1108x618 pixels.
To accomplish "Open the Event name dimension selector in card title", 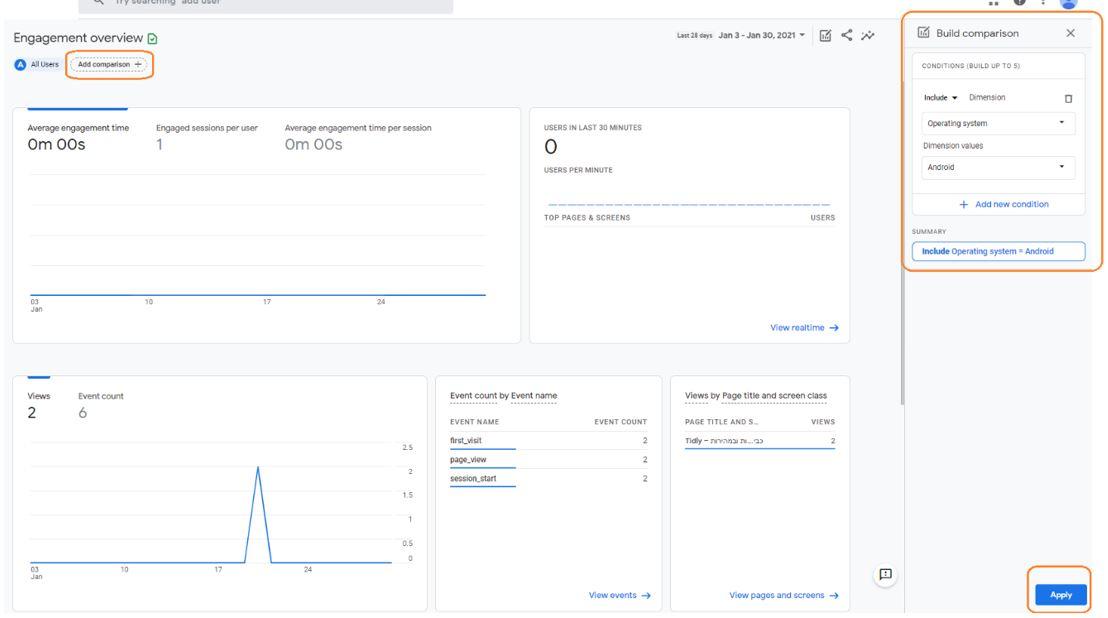I will click(x=534, y=396).
